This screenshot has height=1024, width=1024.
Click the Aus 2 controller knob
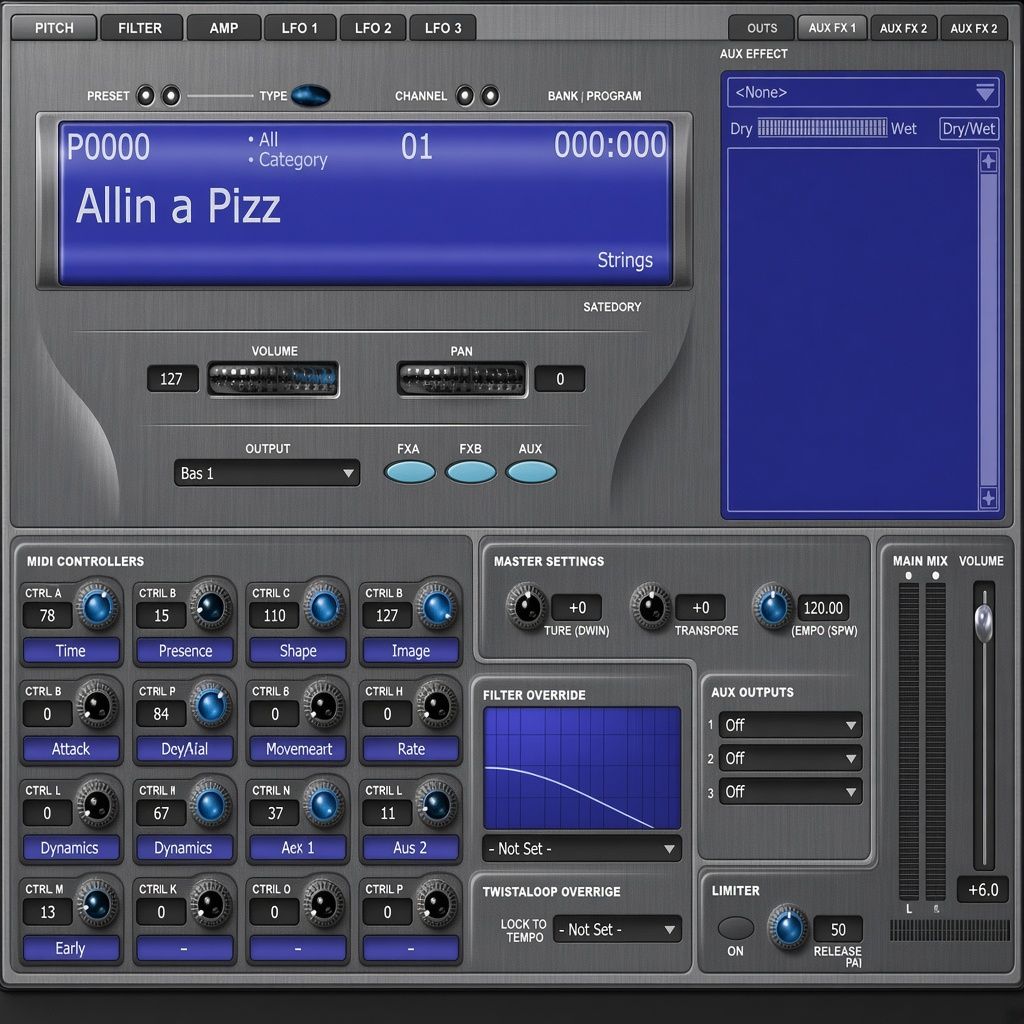(436, 805)
